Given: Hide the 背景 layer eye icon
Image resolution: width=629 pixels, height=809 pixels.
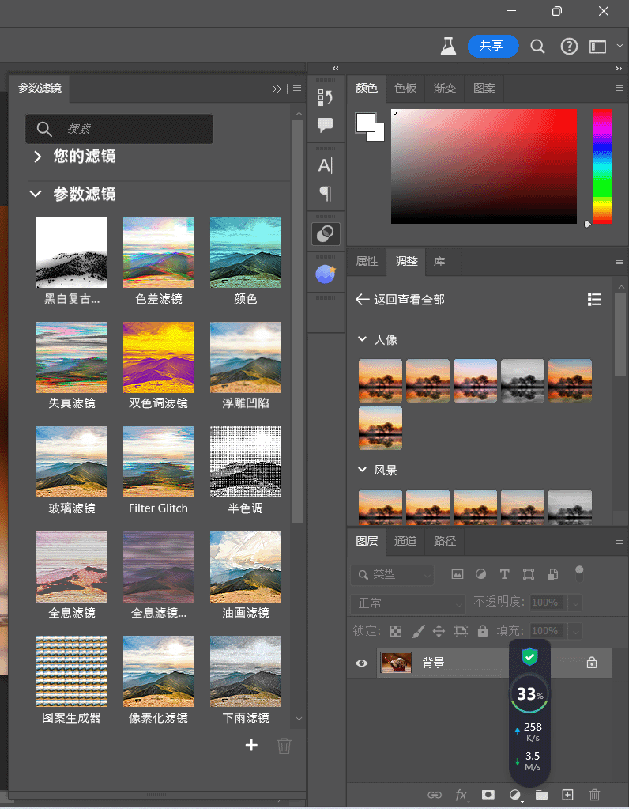Looking at the screenshot, I should (x=361, y=663).
